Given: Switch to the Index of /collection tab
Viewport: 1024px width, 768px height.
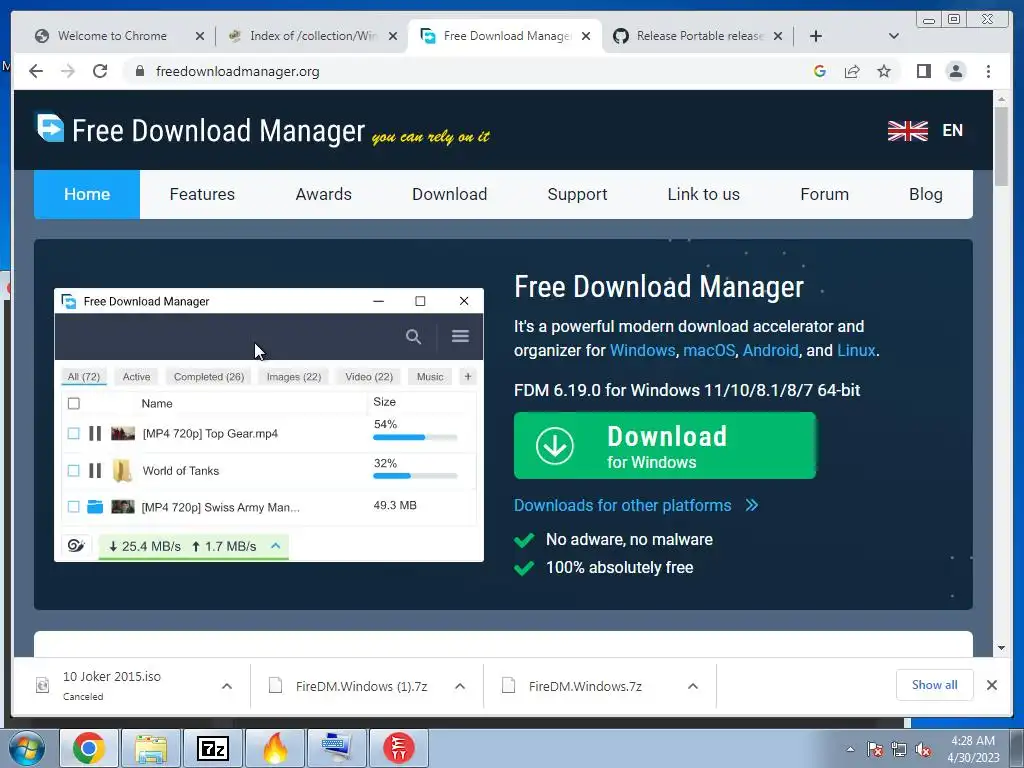Looking at the screenshot, I should [311, 36].
